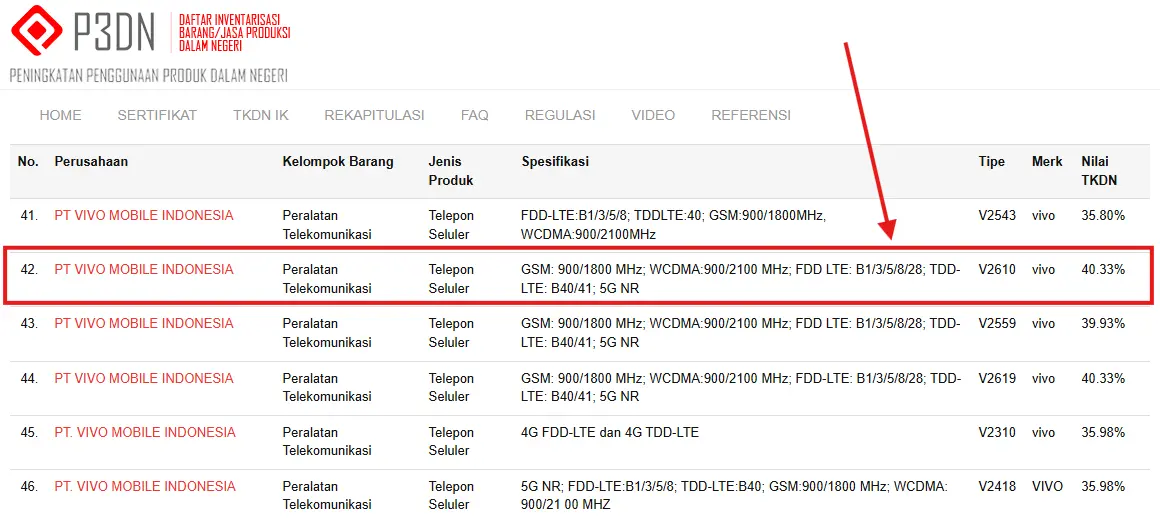Select the V2559 type cell
This screenshot has height=522, width=1160.
pyautogui.click(x=997, y=324)
